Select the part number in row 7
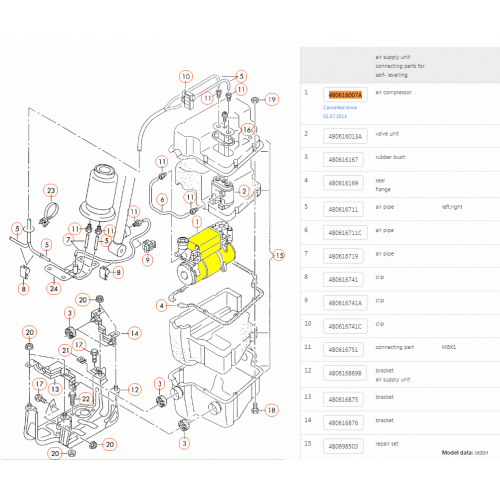 tap(343, 256)
